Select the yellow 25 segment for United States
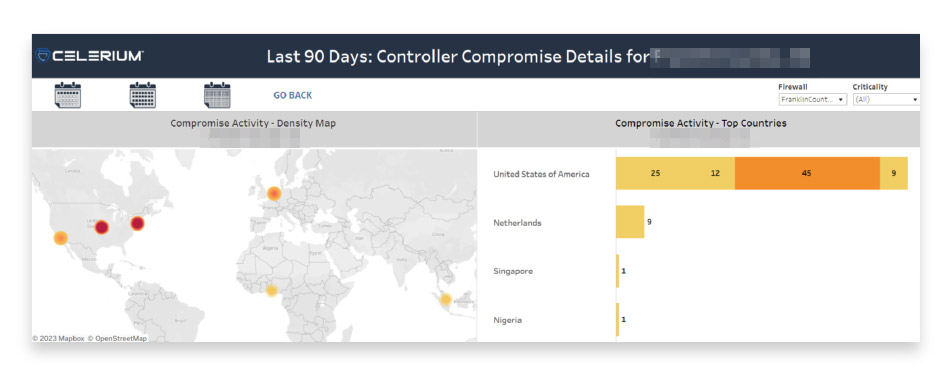The width and height of the screenshot is (952, 378). pos(655,174)
